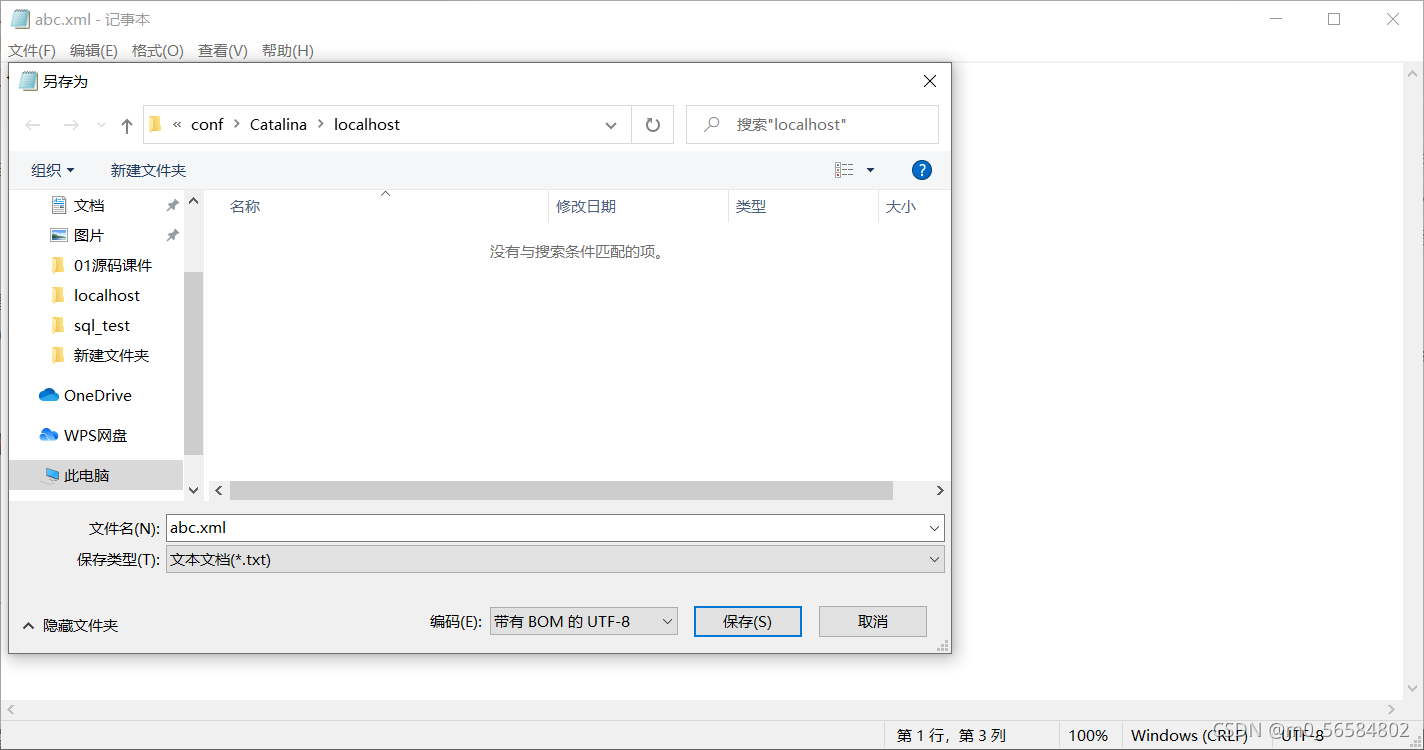Sort files by 修改日期 column

click(586, 206)
